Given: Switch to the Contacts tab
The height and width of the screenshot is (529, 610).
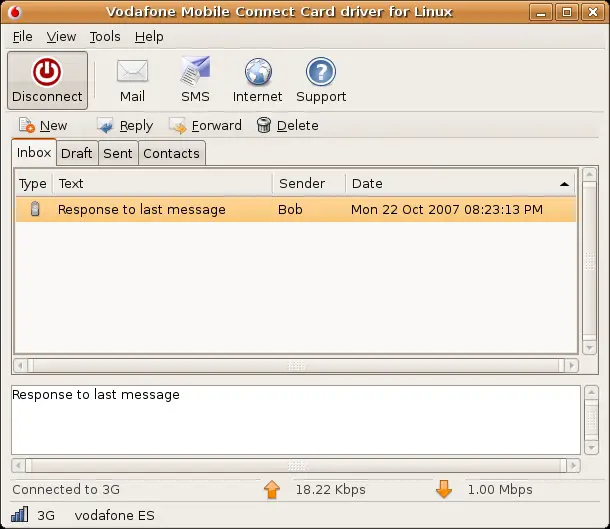Looking at the screenshot, I should [172, 153].
